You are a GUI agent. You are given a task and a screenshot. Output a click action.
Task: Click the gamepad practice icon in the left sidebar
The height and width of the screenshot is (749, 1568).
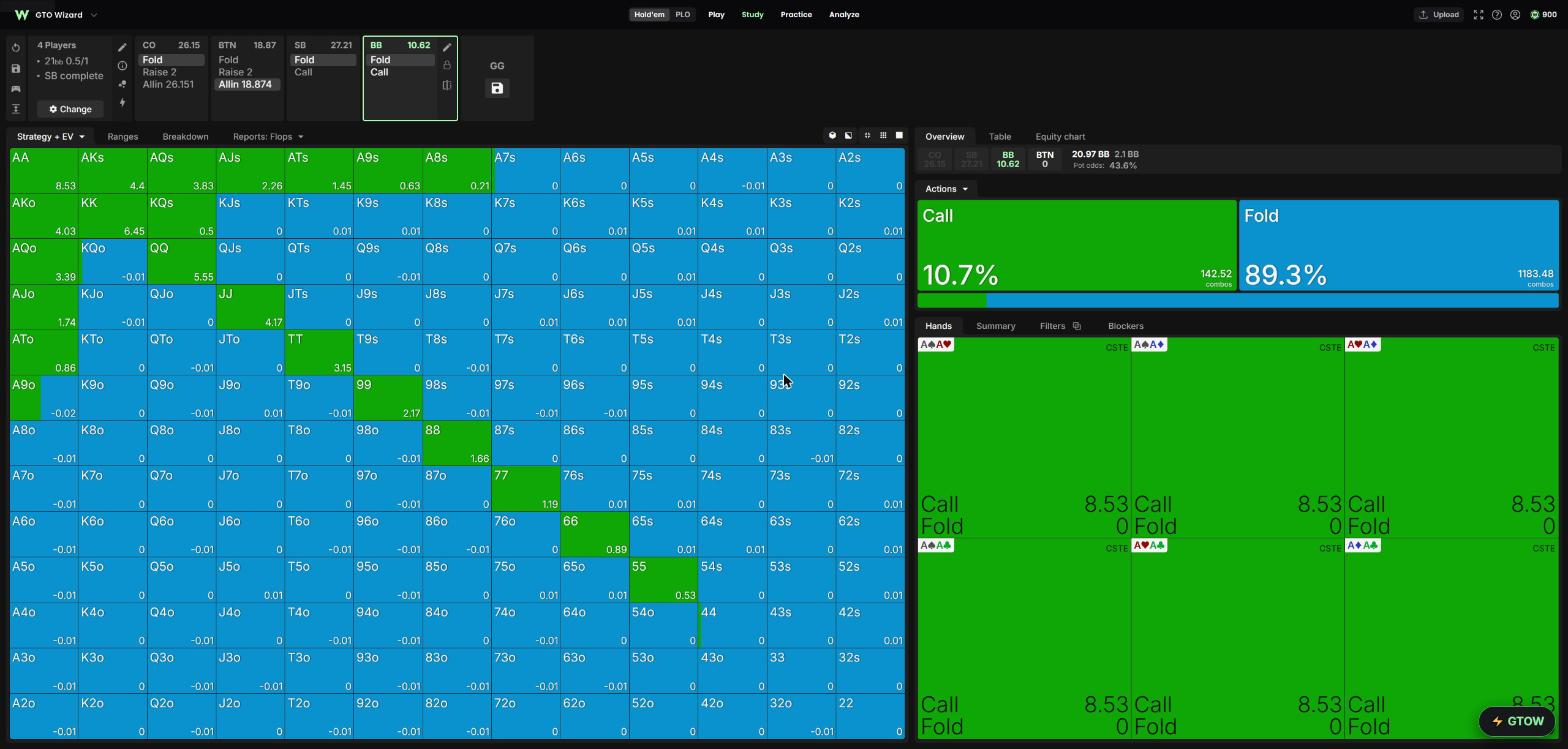pos(16,89)
